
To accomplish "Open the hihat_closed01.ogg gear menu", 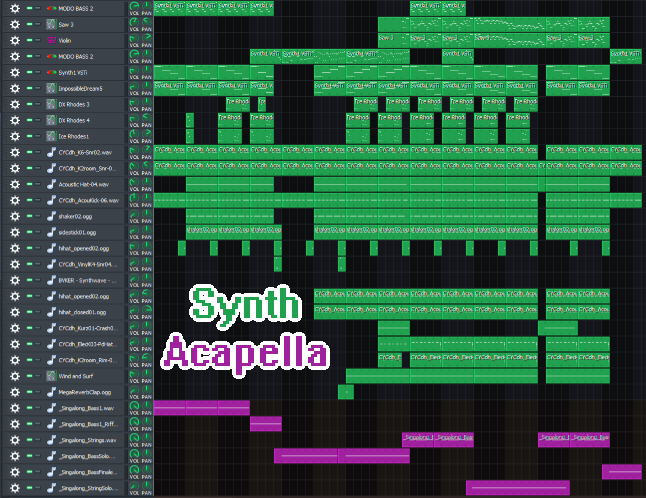I will pyautogui.click(x=15, y=312).
